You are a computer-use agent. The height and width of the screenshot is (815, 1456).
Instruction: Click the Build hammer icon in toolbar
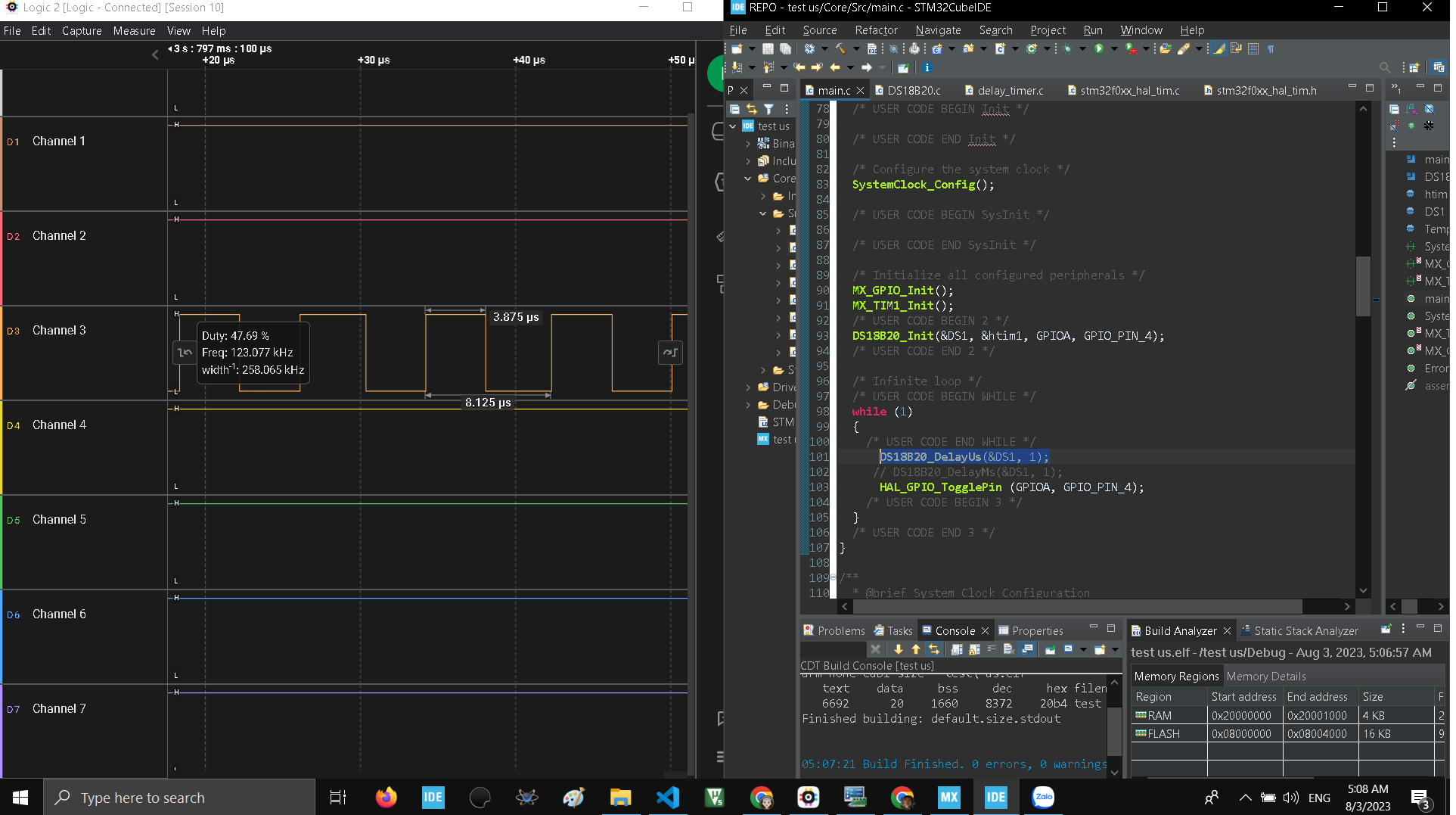coord(840,48)
